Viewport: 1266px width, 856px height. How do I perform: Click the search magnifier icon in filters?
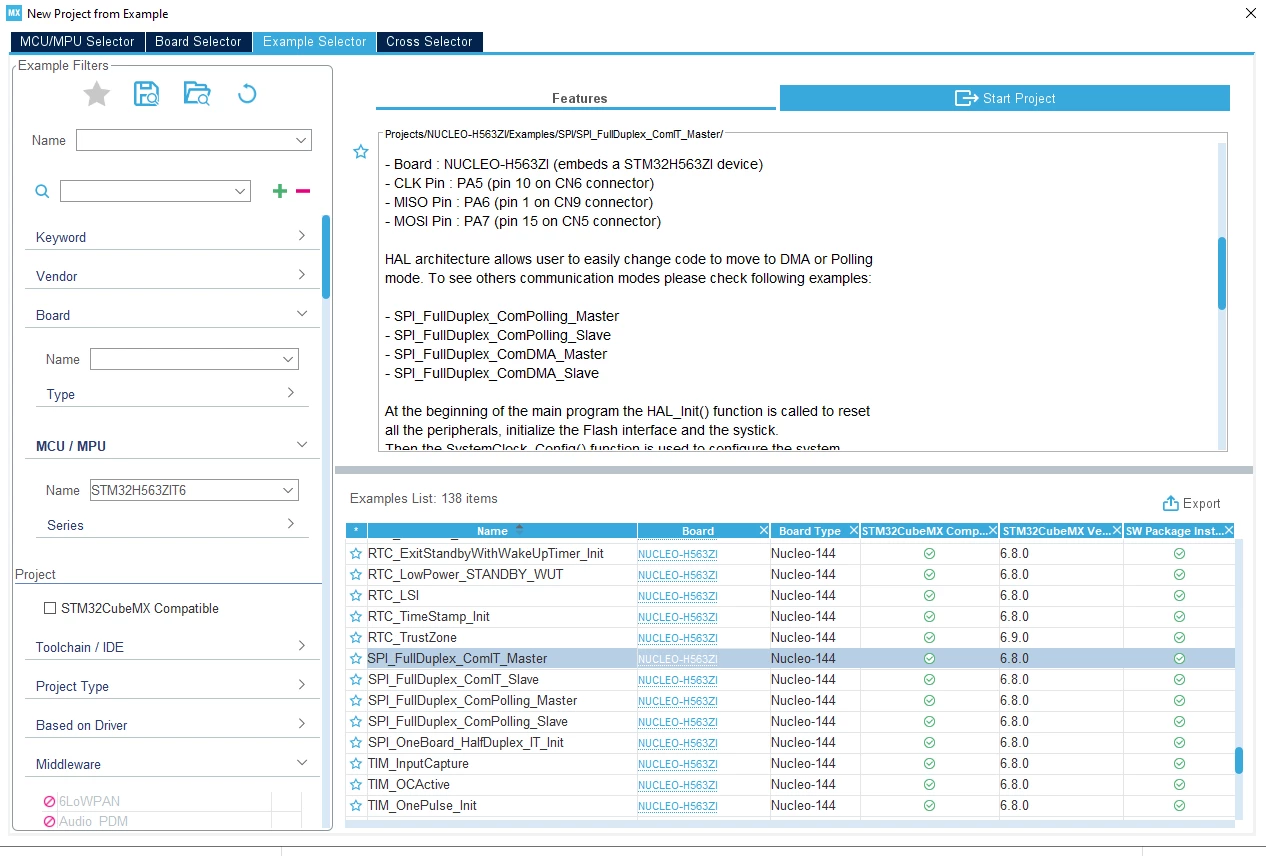(42, 191)
